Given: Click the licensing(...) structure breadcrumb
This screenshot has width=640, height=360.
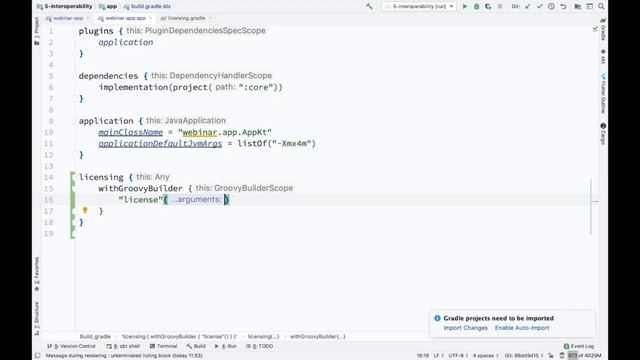Looking at the screenshot, I should tap(264, 336).
